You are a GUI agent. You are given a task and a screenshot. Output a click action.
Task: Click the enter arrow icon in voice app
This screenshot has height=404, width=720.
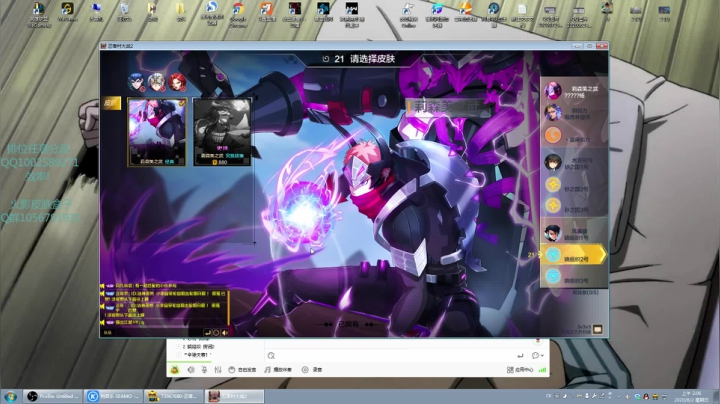click(520, 355)
